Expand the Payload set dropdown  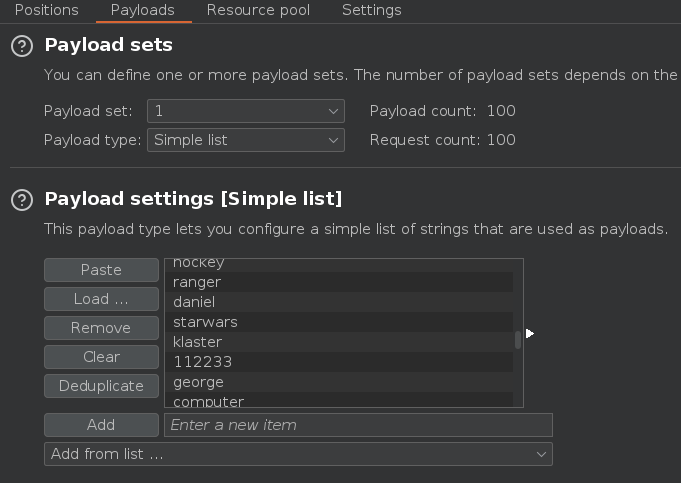coord(245,111)
